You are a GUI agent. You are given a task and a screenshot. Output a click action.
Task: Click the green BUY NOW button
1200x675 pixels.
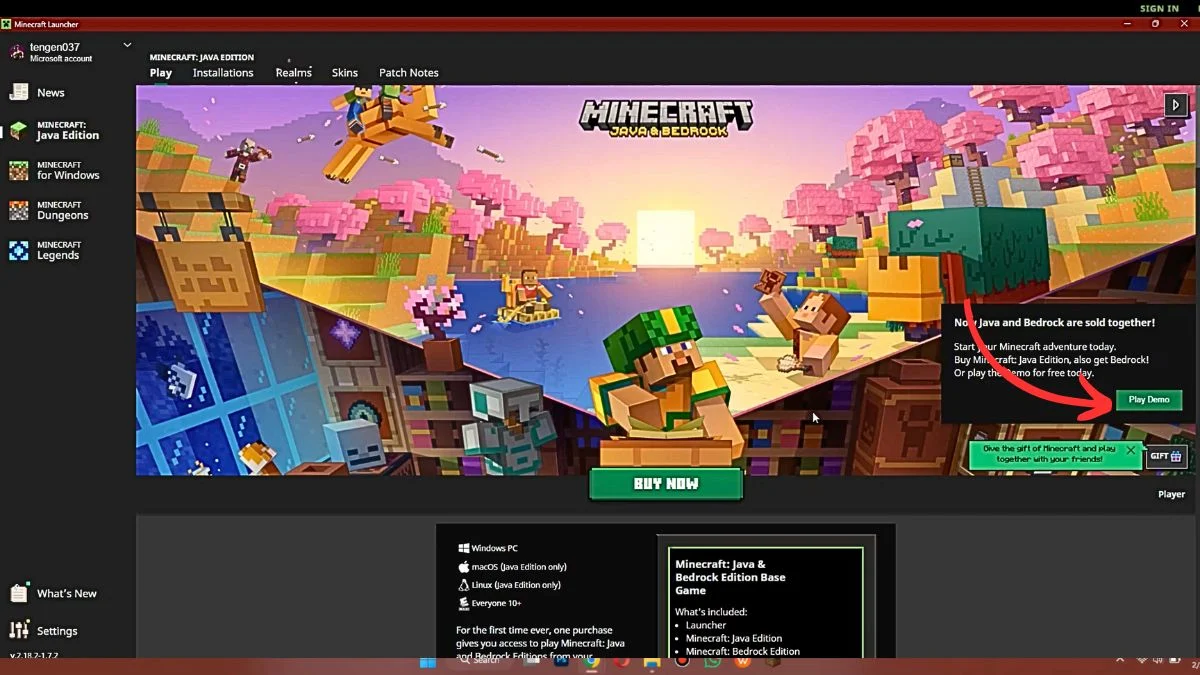tap(666, 484)
